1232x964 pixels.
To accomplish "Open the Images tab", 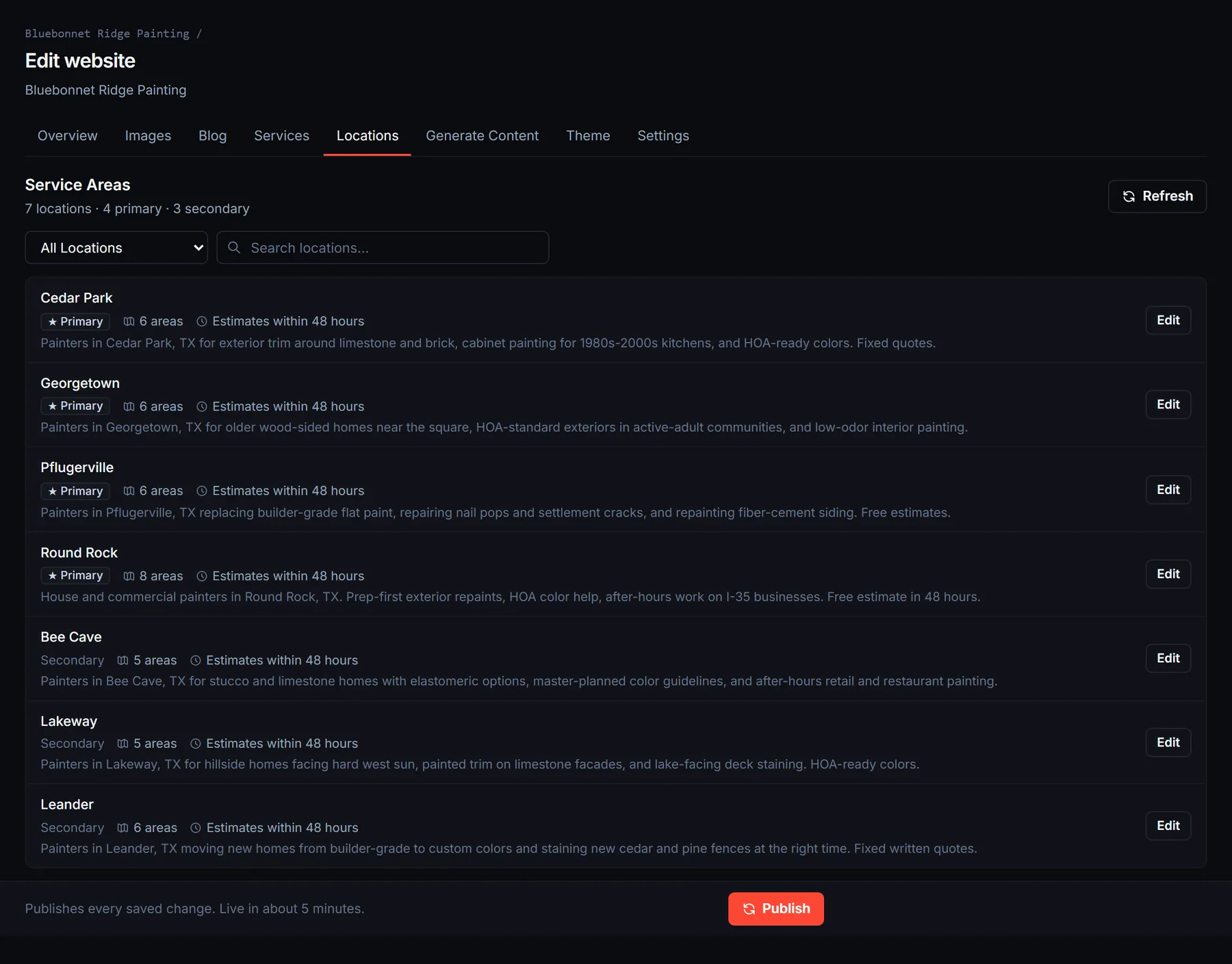I will 148,135.
